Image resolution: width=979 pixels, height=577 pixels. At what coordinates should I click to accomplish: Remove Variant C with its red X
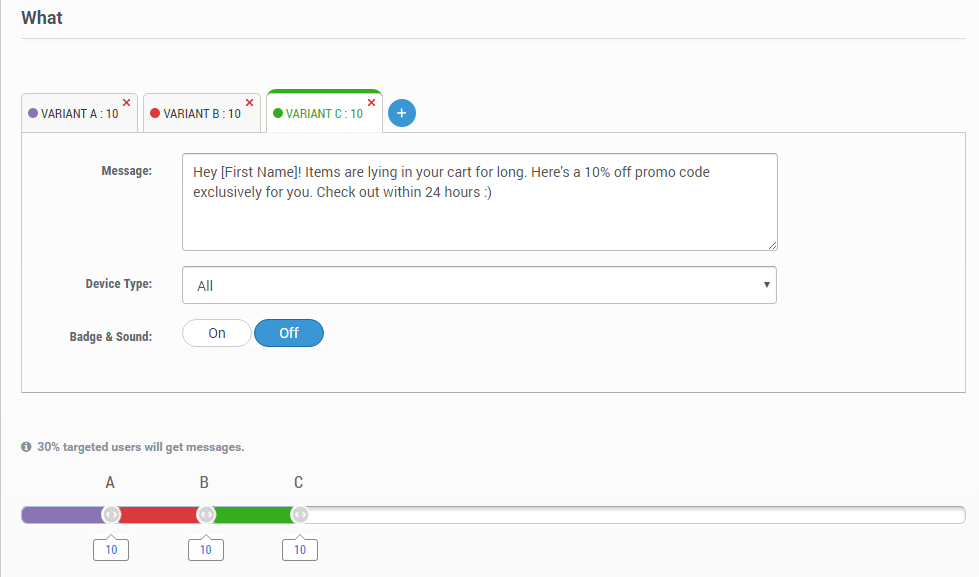click(x=372, y=103)
